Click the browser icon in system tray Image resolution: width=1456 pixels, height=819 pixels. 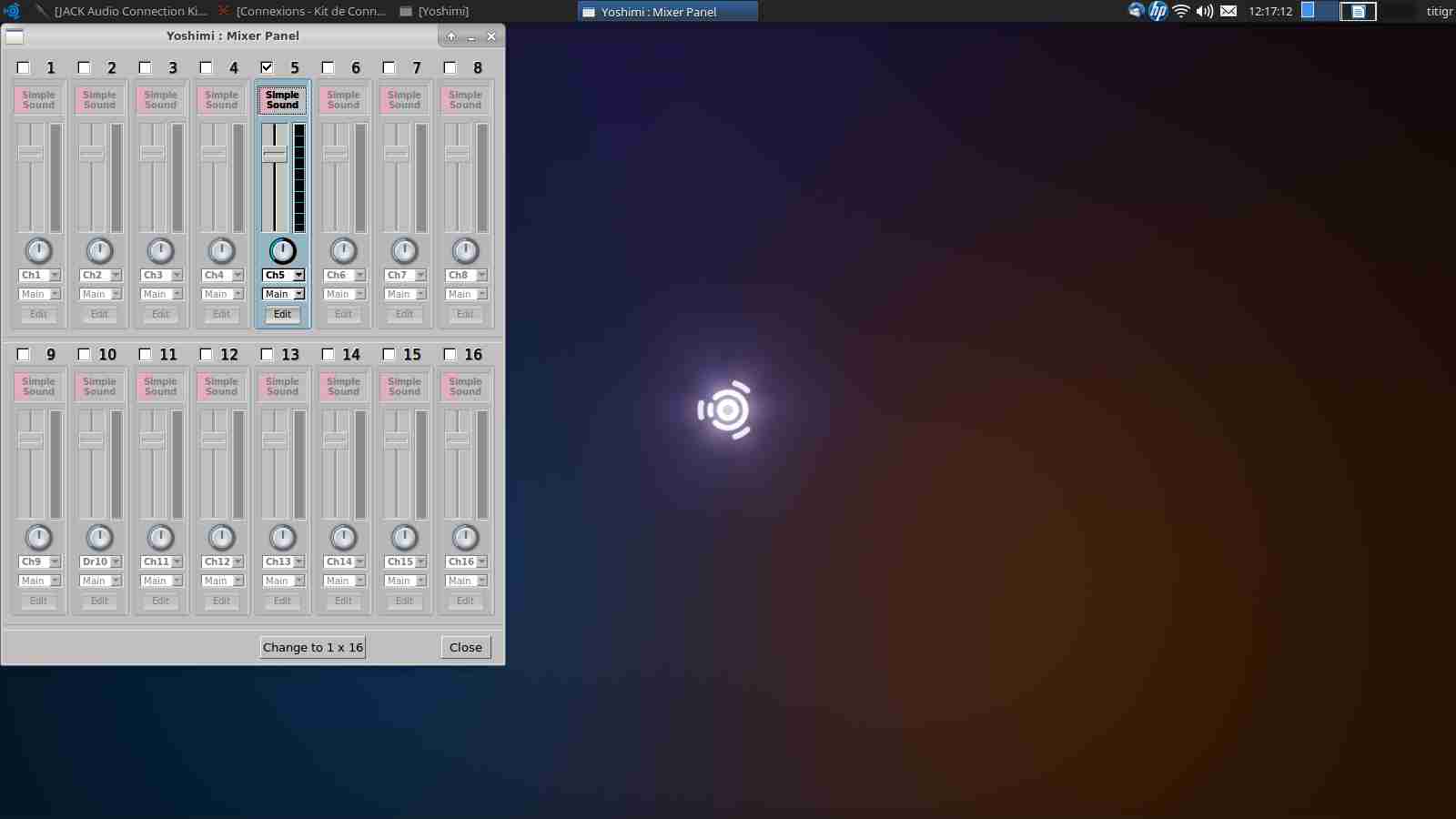click(x=1136, y=11)
